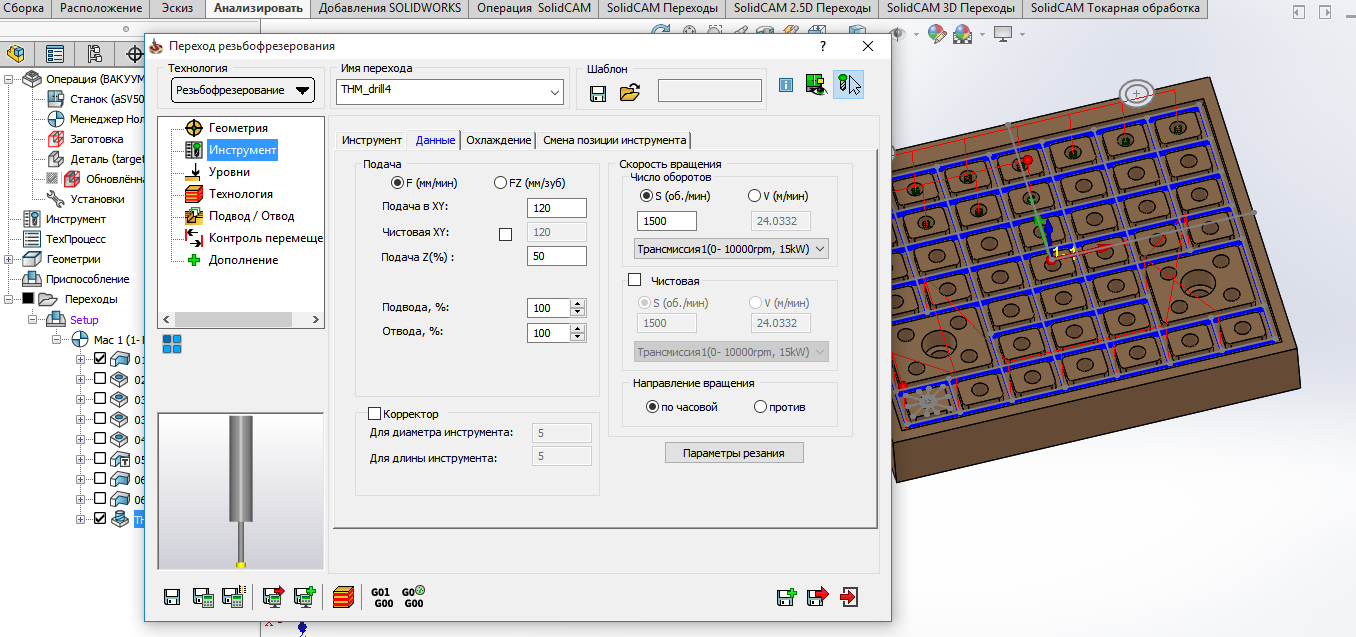Select Уровни in the dialog tree
The image size is (1356, 637).
[x=229, y=172]
